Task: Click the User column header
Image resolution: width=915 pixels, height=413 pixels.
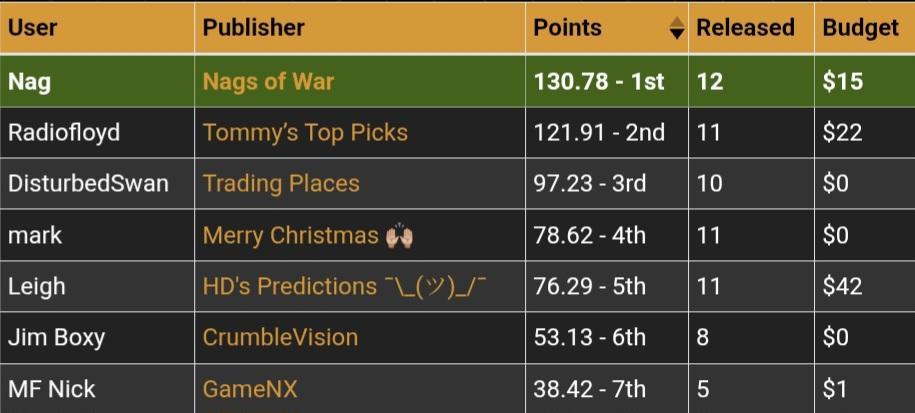Action: [33, 28]
